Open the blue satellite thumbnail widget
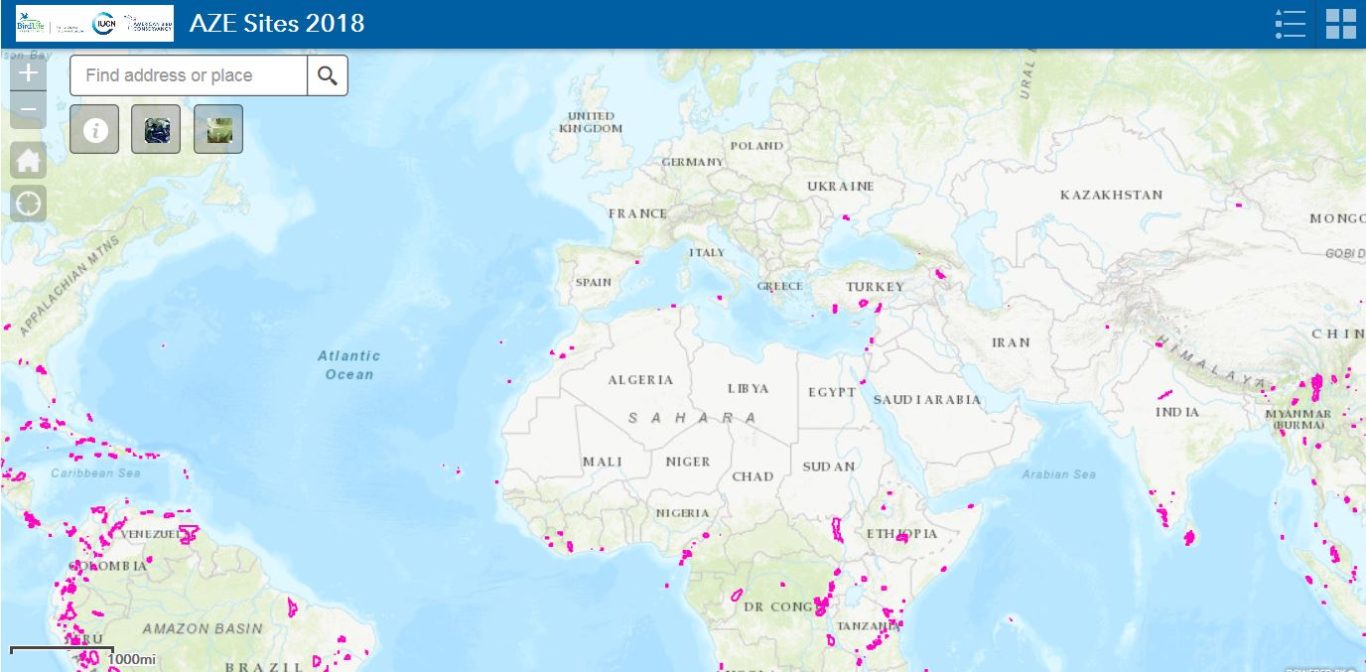The width and height of the screenshot is (1366, 672). coord(156,130)
